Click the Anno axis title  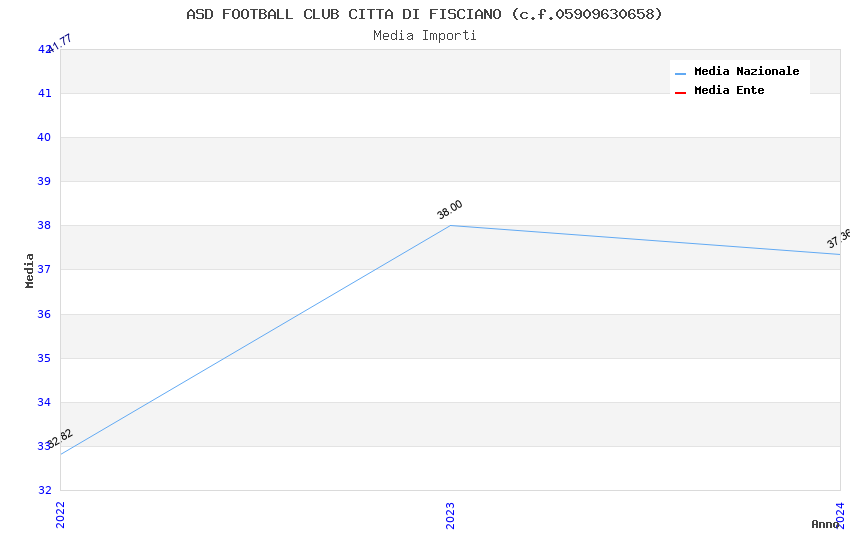[x=824, y=524]
